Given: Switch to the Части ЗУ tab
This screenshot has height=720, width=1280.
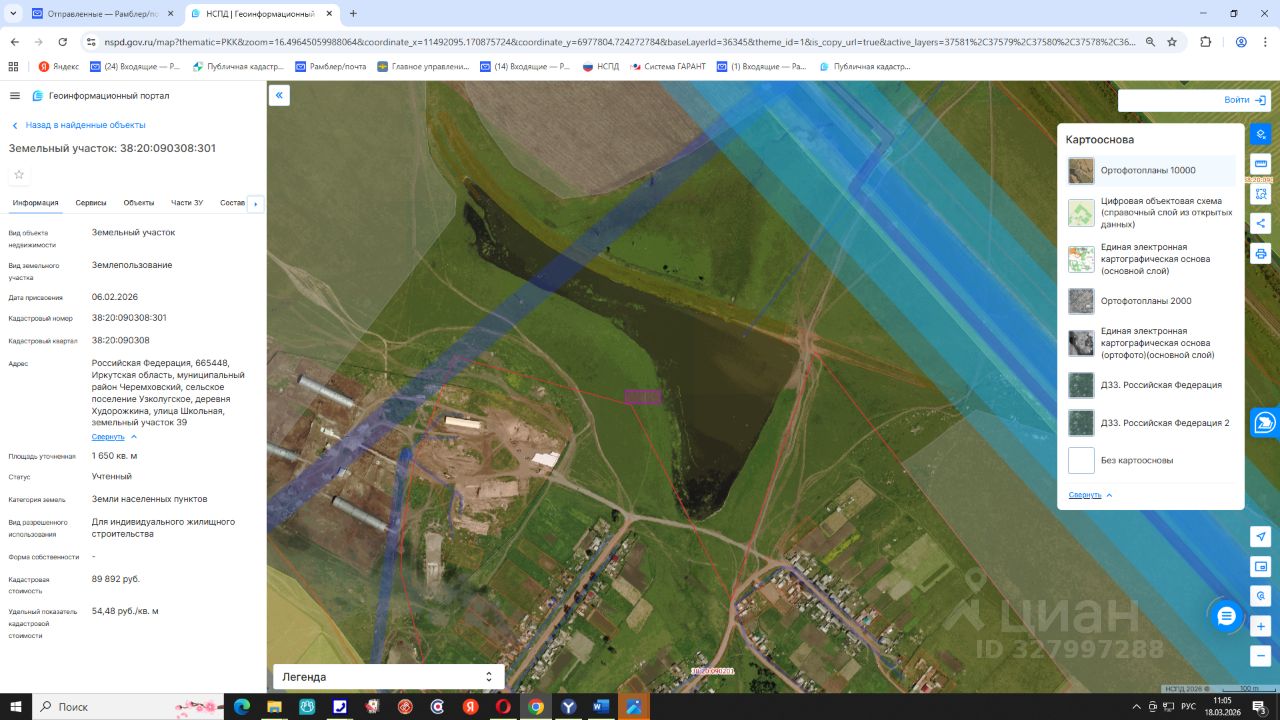Looking at the screenshot, I should (x=187, y=203).
